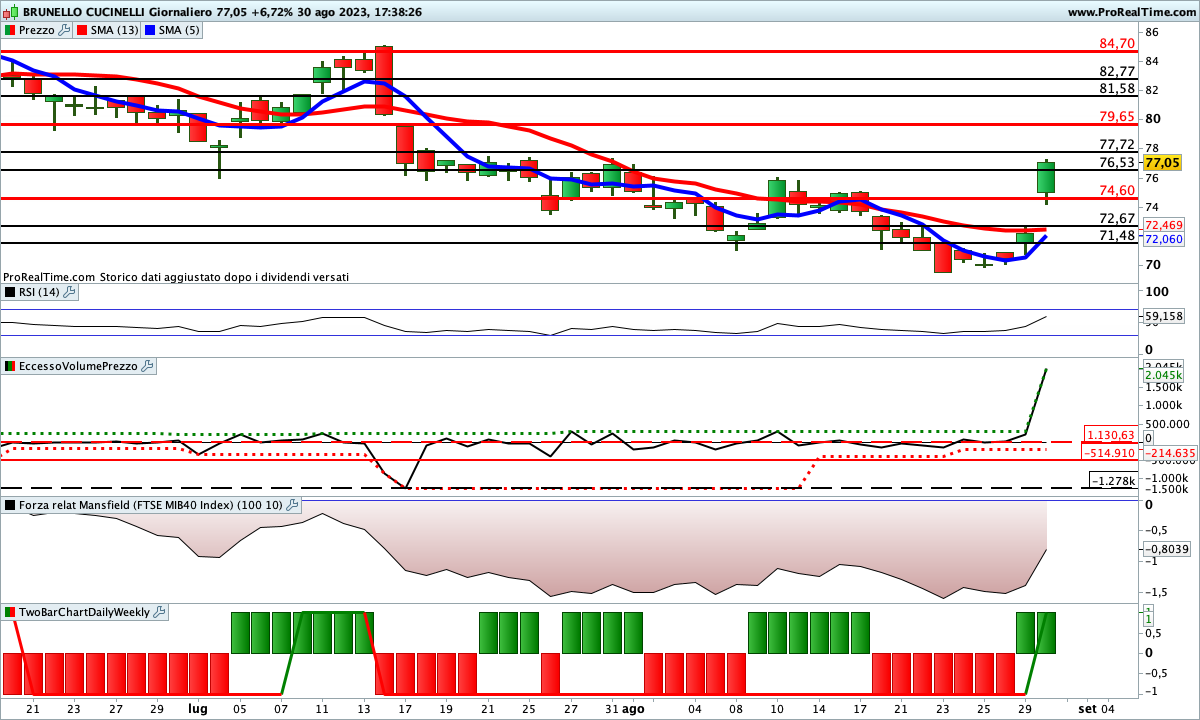Click the 79,65 red level label
Viewport: 1200px width, 720px height.
(x=1117, y=116)
